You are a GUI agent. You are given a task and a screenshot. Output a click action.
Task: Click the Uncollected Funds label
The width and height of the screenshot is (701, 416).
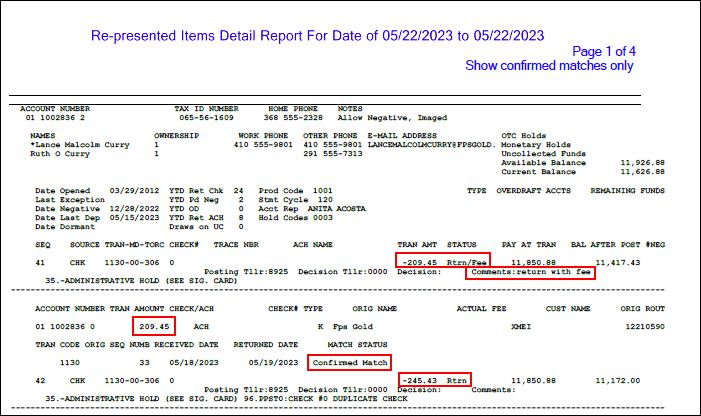click(543, 154)
